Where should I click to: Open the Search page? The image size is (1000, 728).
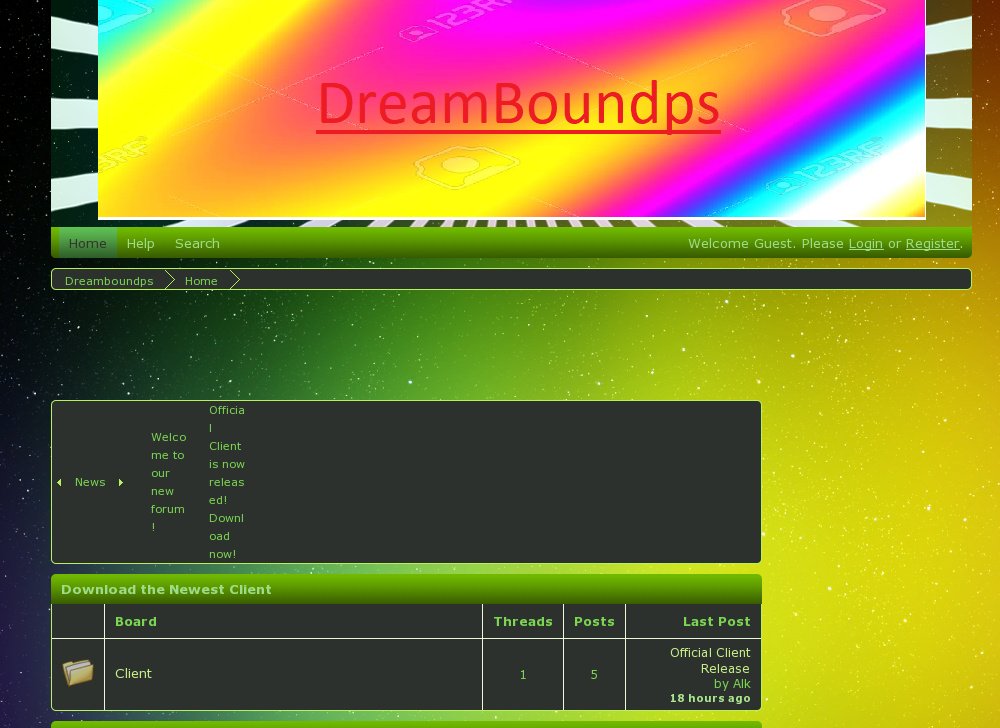[197, 243]
